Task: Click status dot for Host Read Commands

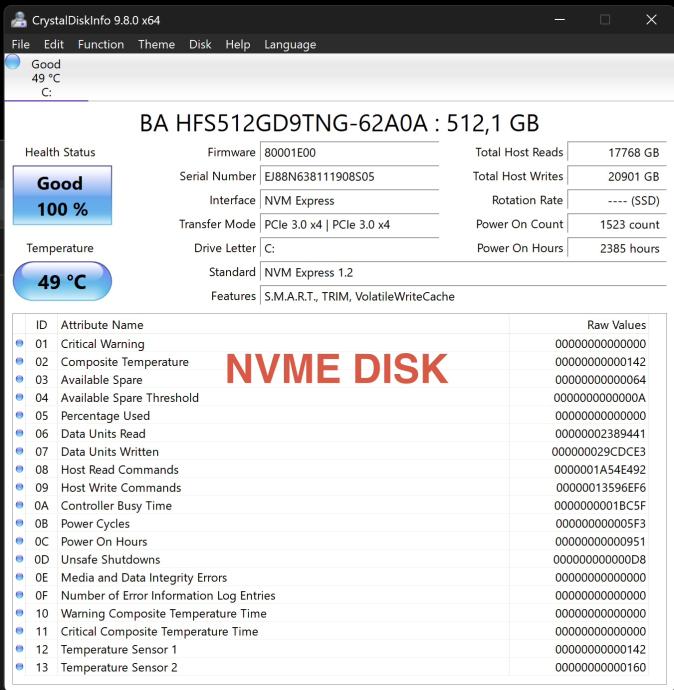Action: 19,469
